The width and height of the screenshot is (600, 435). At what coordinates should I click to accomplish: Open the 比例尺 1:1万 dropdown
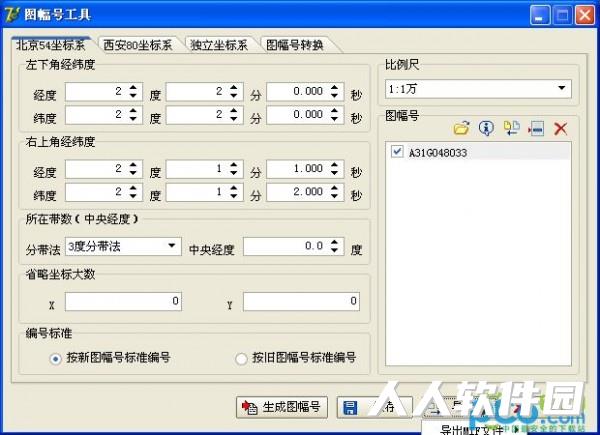coord(561,88)
